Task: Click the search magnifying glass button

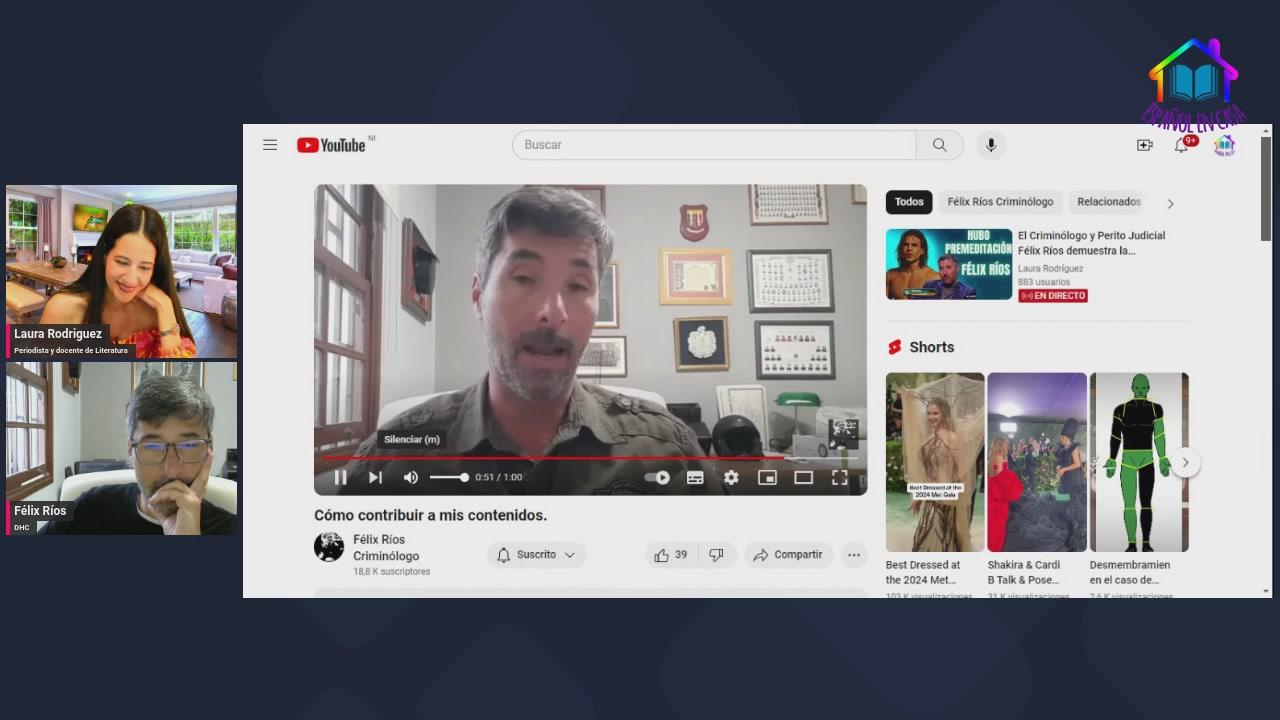Action: 939,145
